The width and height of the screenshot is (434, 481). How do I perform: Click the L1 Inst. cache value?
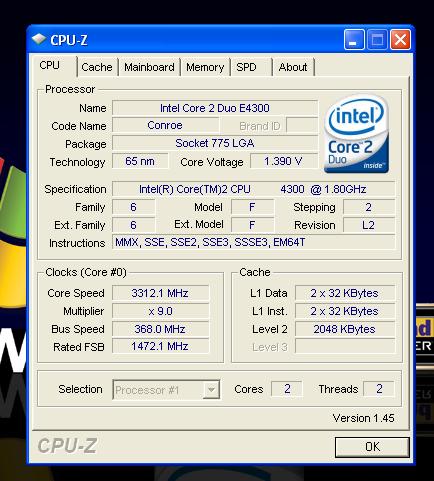345,311
